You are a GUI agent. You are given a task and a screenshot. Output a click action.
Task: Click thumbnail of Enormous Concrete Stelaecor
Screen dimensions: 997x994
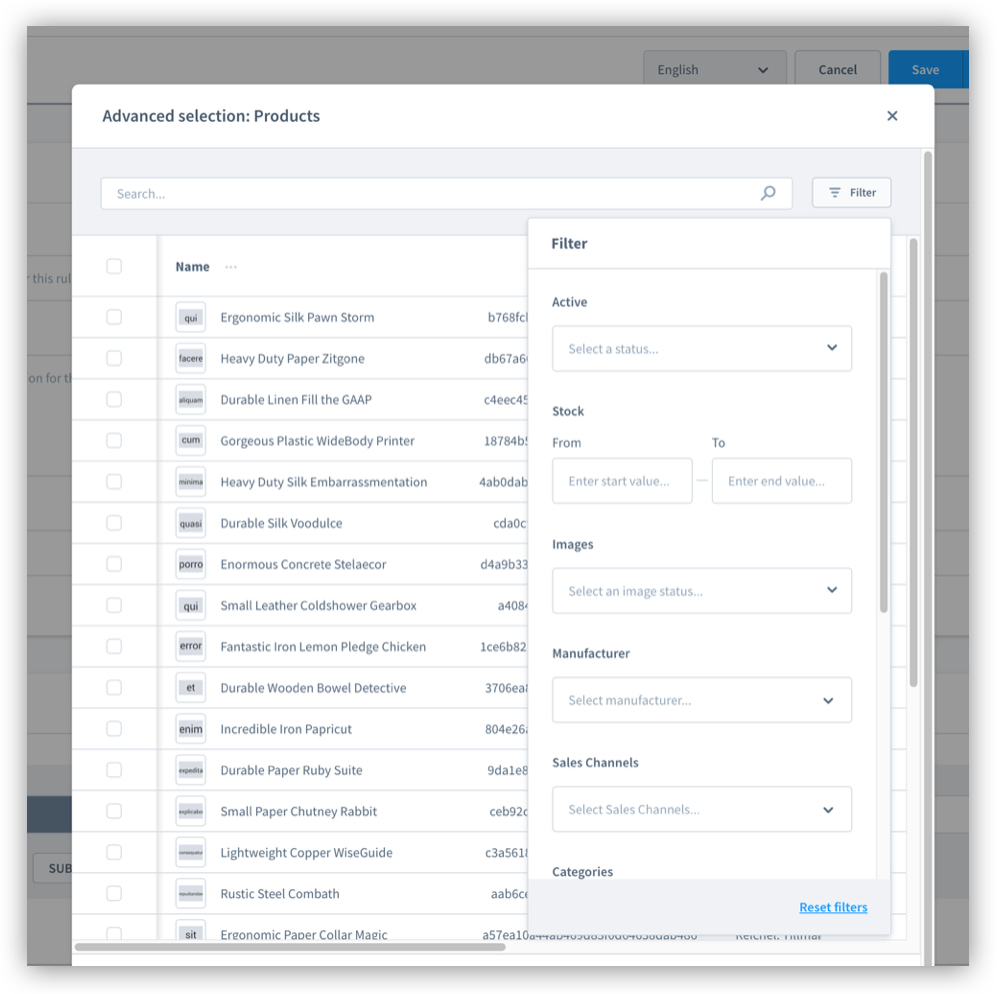click(x=191, y=564)
